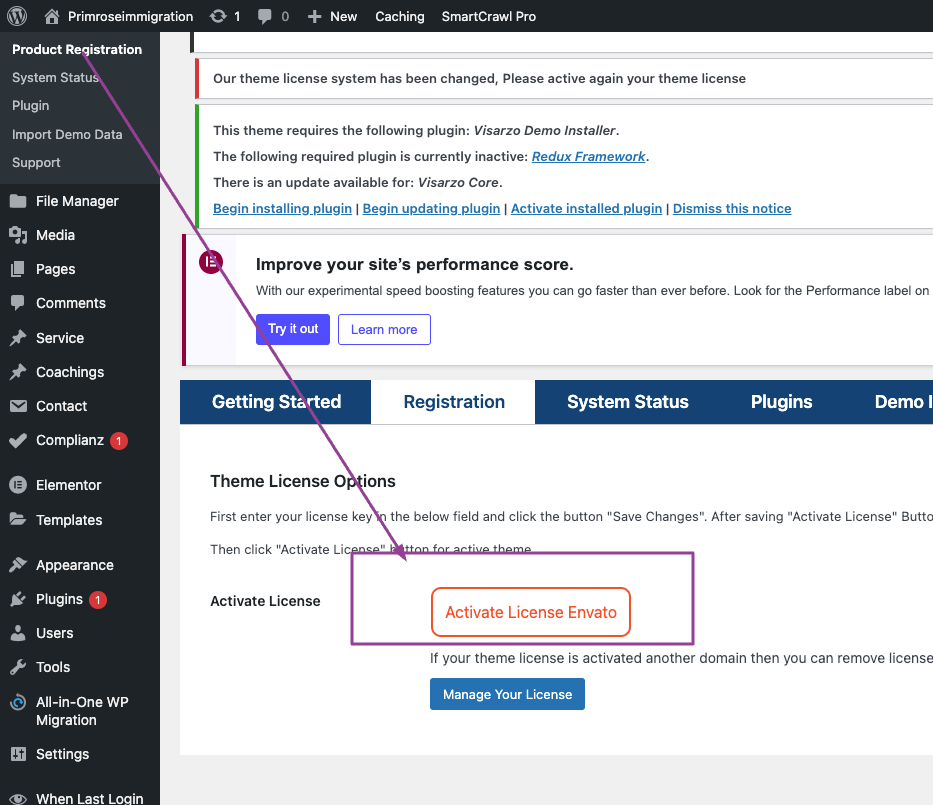The image size is (933, 805).
Task: Click the Service pin icon
Action: (18, 337)
